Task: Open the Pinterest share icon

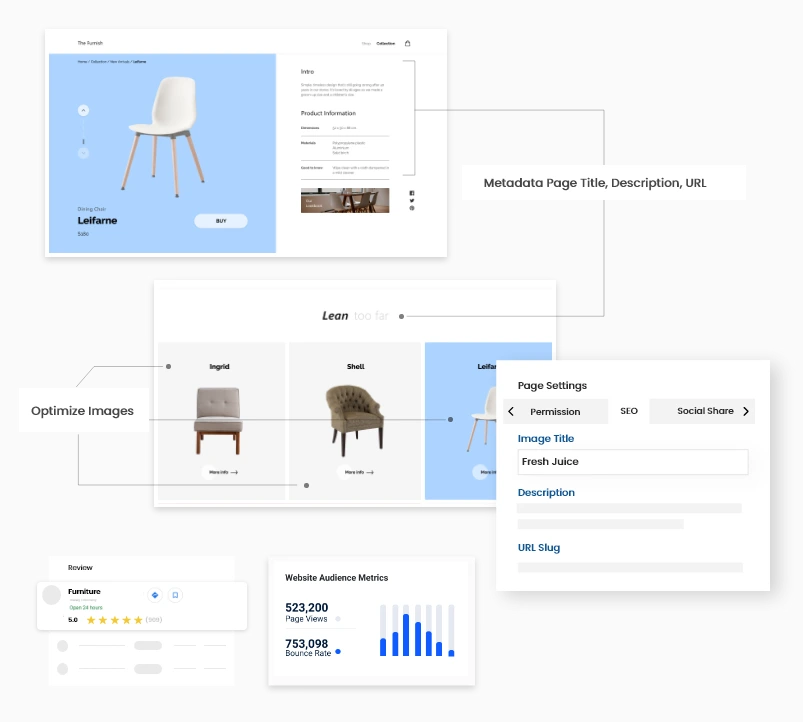Action: [411, 208]
